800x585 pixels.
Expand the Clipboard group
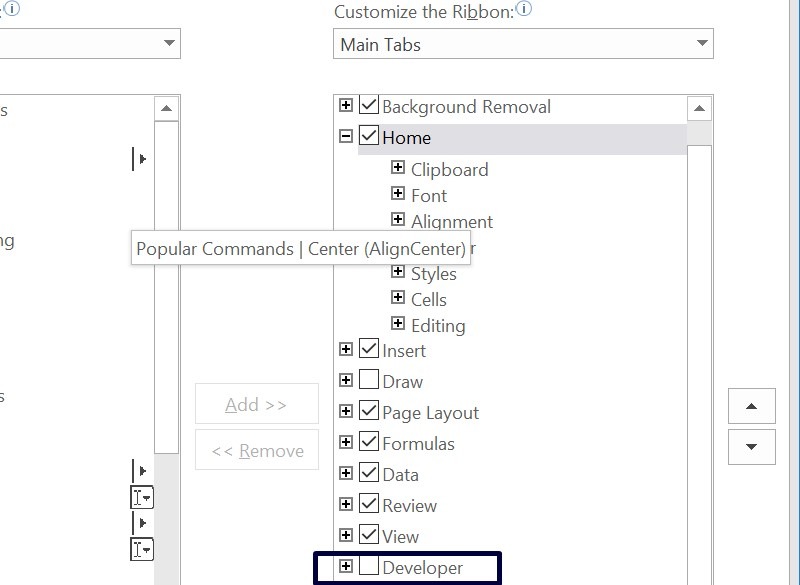coord(399,169)
